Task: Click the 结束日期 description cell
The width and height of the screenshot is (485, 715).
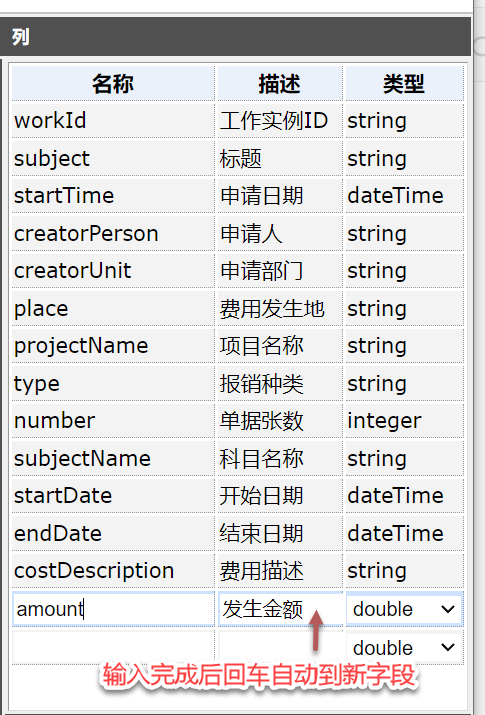Action: click(x=280, y=534)
